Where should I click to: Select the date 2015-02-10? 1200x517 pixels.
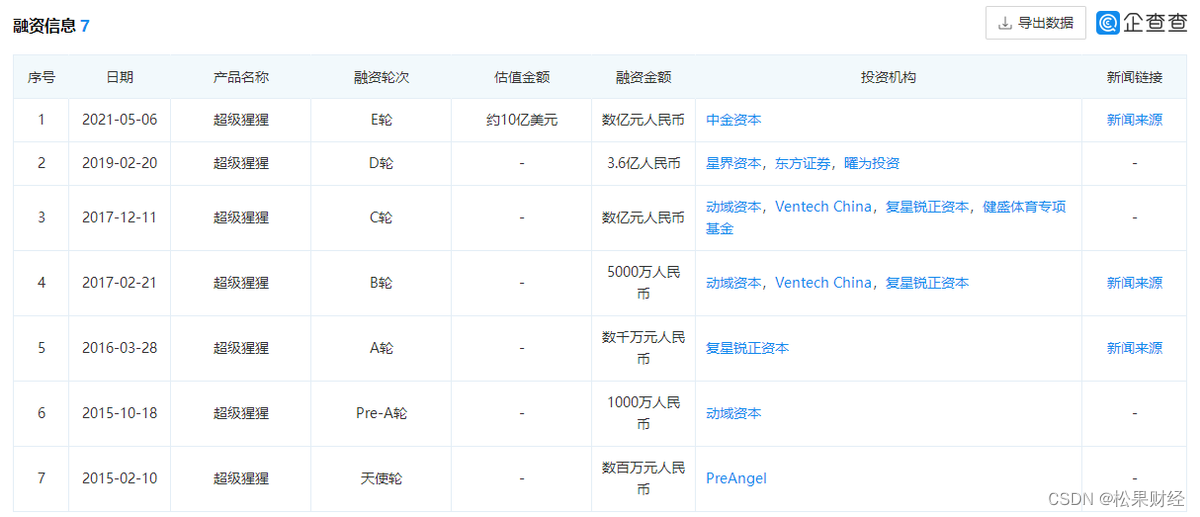pos(120,479)
